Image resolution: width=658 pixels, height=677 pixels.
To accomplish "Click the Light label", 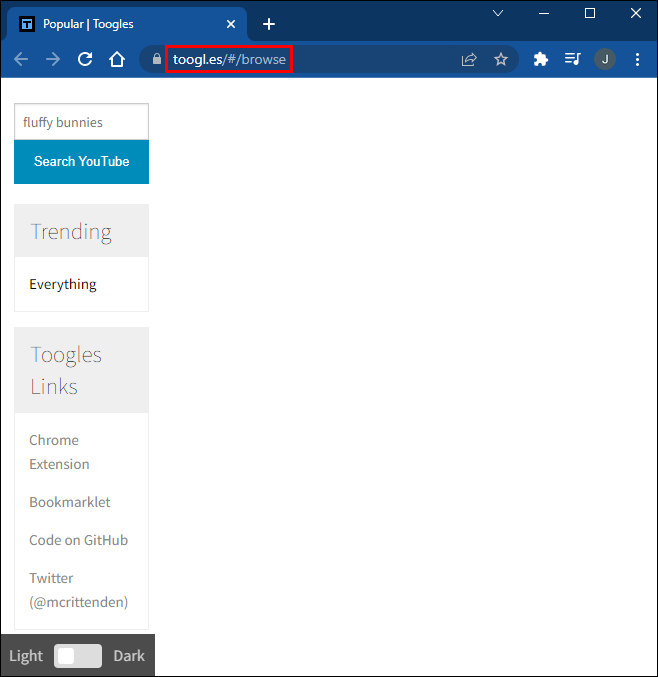I will tap(26, 656).
